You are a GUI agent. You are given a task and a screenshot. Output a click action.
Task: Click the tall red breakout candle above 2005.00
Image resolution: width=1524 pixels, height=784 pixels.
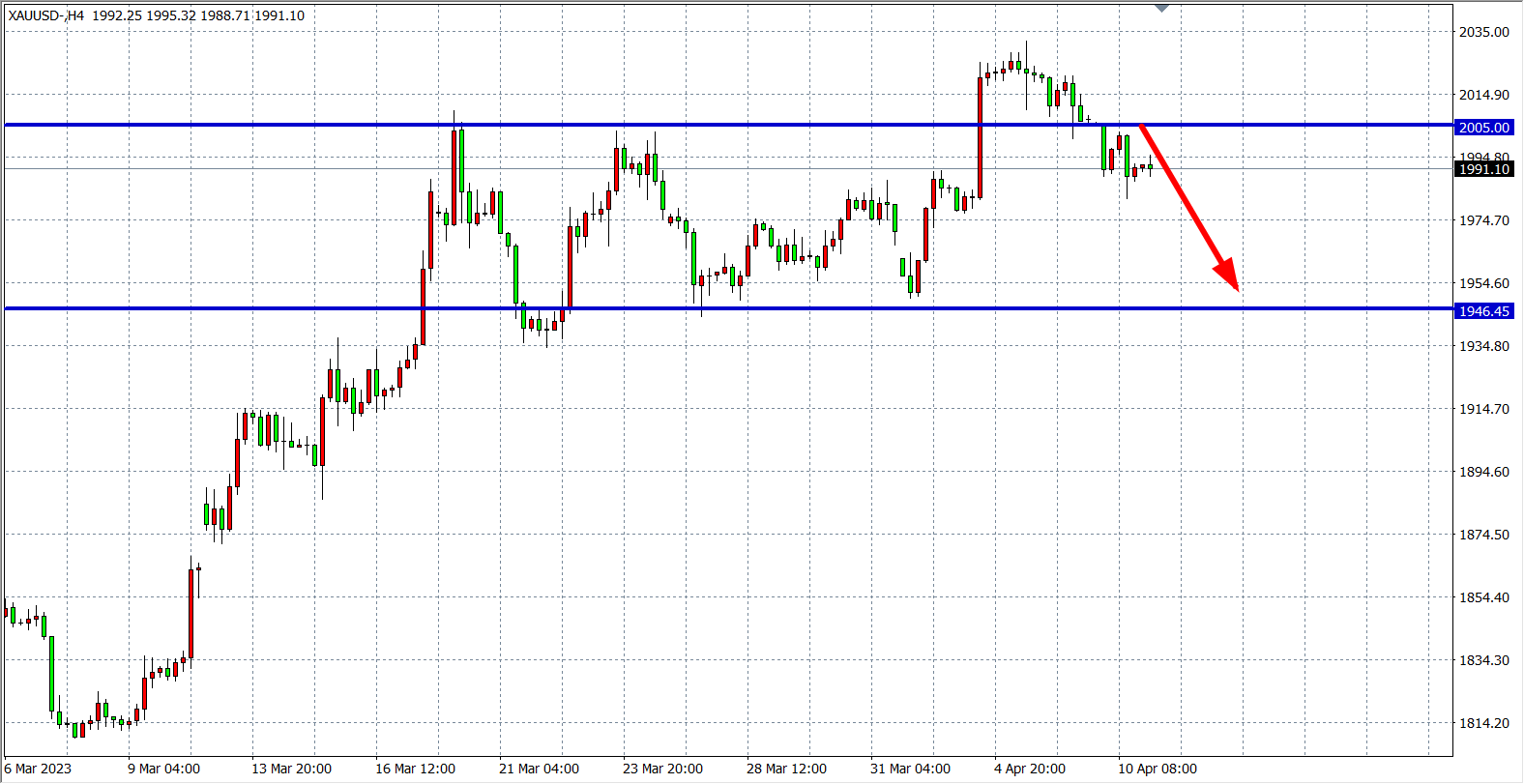pyautogui.click(x=981, y=137)
